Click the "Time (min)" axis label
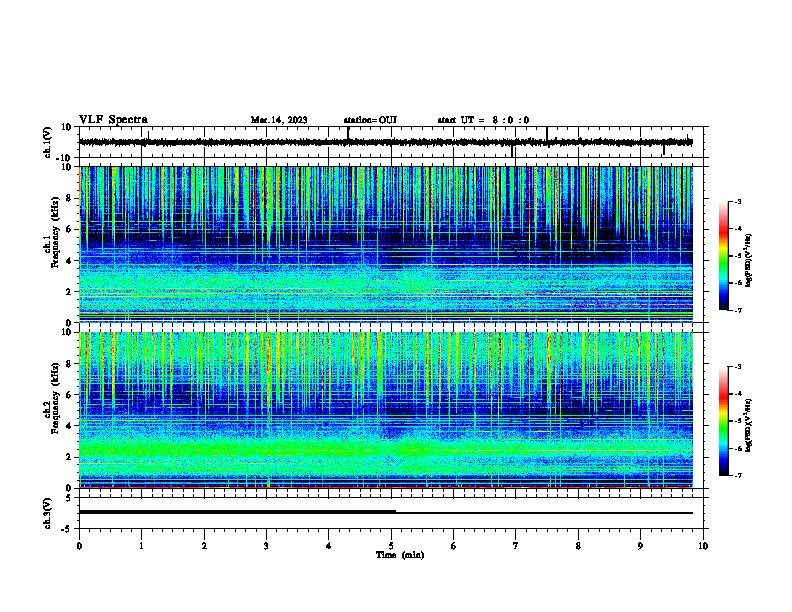The image size is (792, 612). click(x=400, y=555)
